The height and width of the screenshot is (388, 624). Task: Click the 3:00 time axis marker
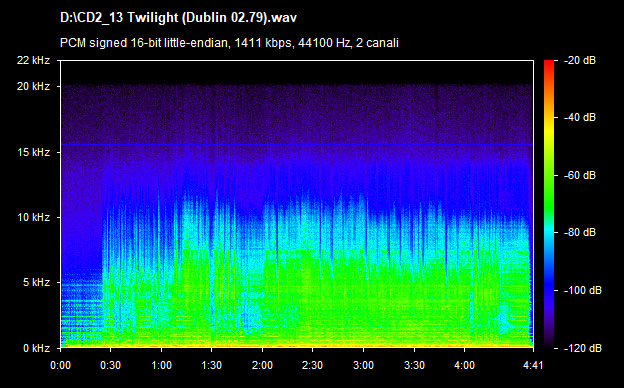coord(363,365)
